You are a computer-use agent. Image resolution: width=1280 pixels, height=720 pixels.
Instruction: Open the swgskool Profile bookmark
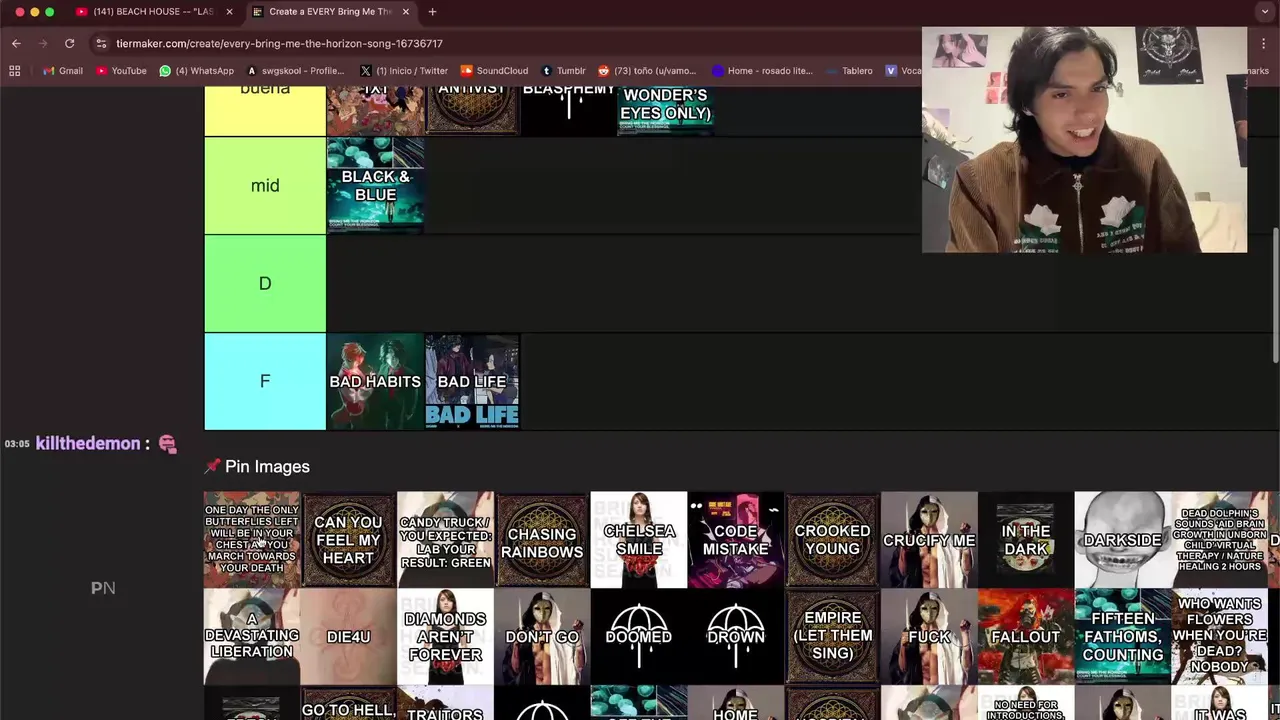click(x=295, y=71)
